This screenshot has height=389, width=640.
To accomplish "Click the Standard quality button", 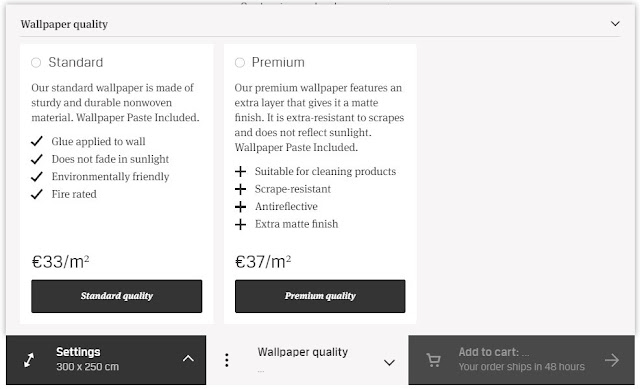I will click(x=116, y=296).
